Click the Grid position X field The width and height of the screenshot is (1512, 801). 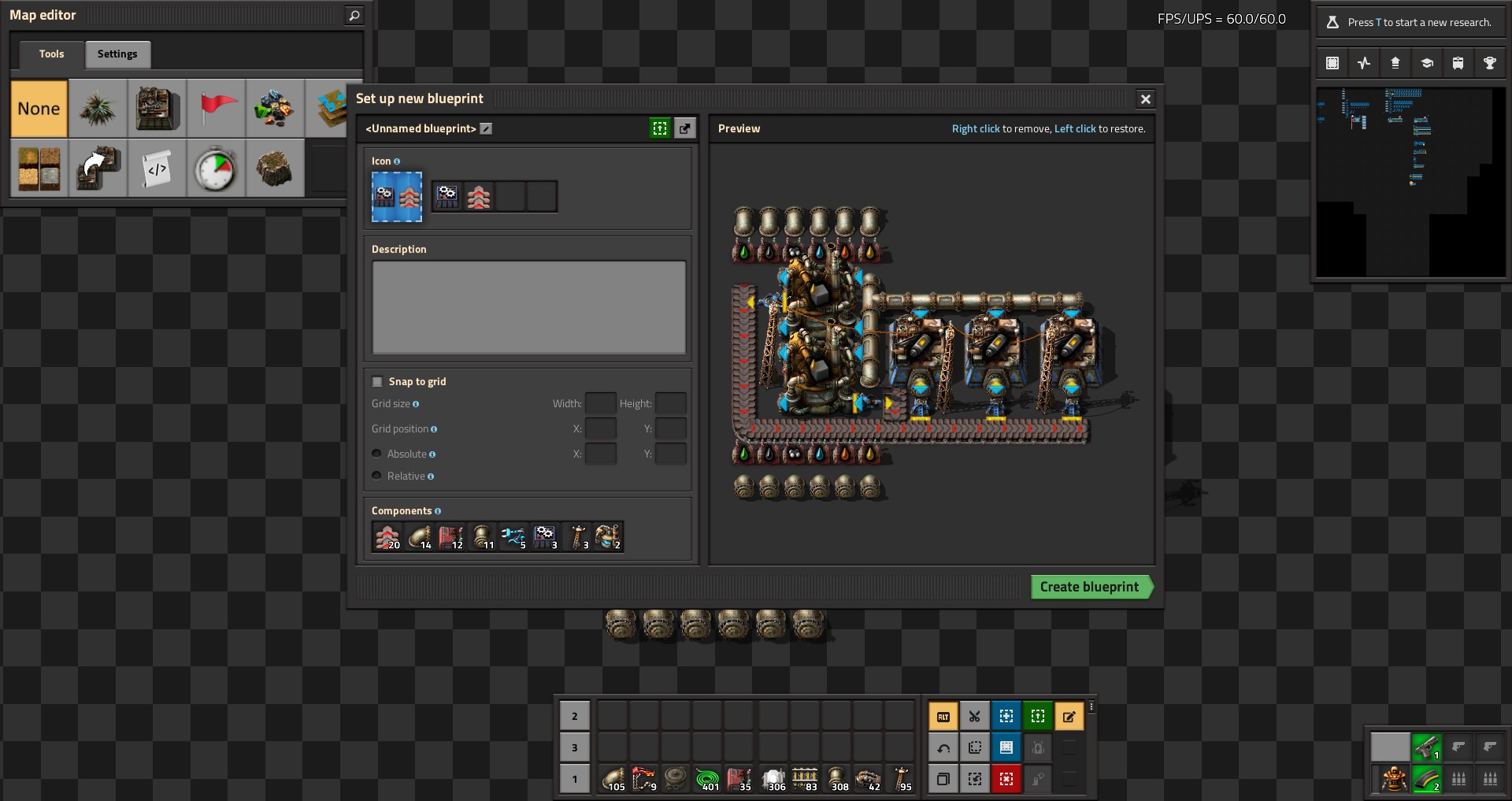(601, 428)
